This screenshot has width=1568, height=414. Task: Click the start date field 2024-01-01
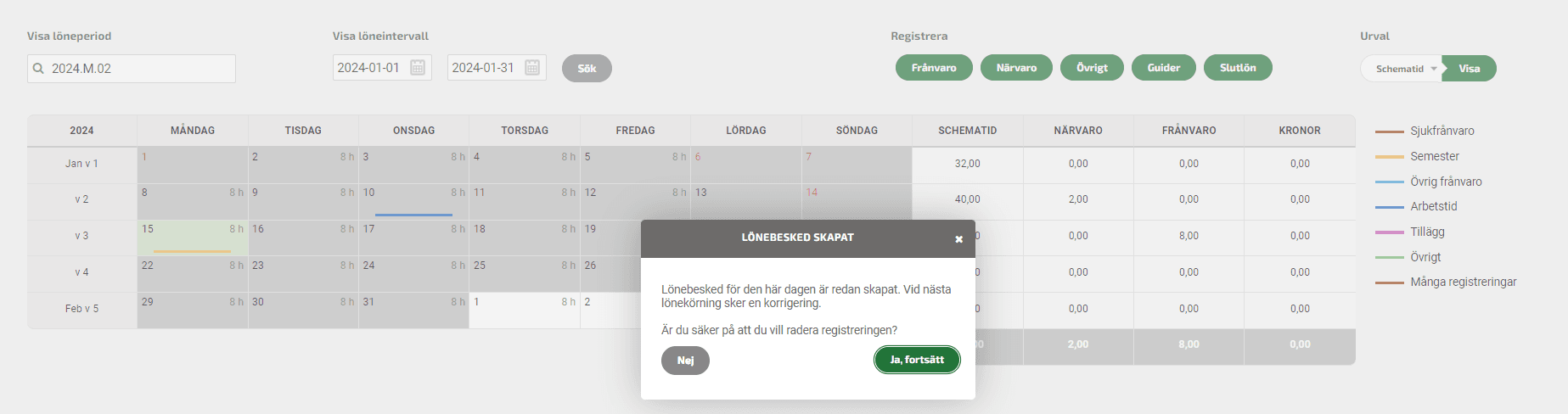[382, 68]
